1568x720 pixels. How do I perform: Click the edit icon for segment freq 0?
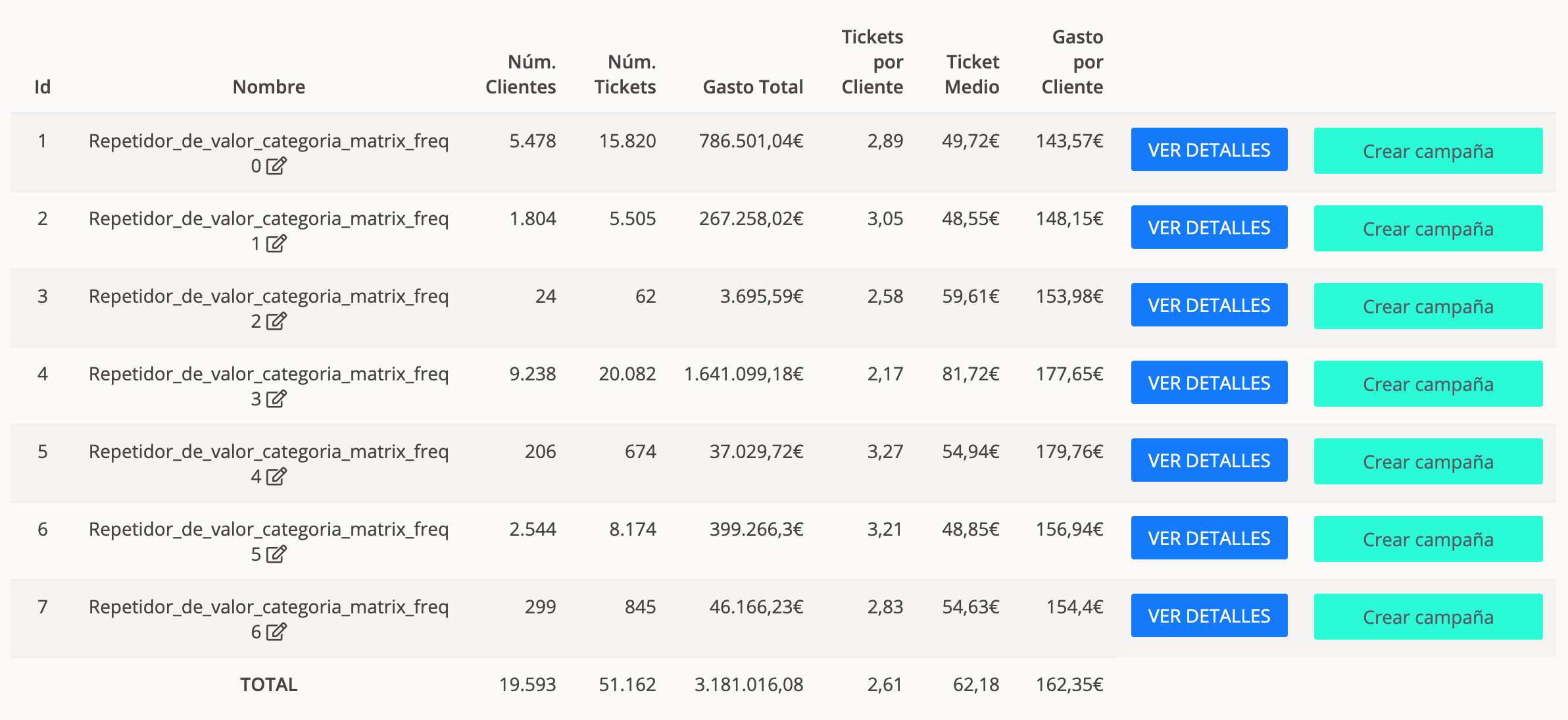point(276,166)
